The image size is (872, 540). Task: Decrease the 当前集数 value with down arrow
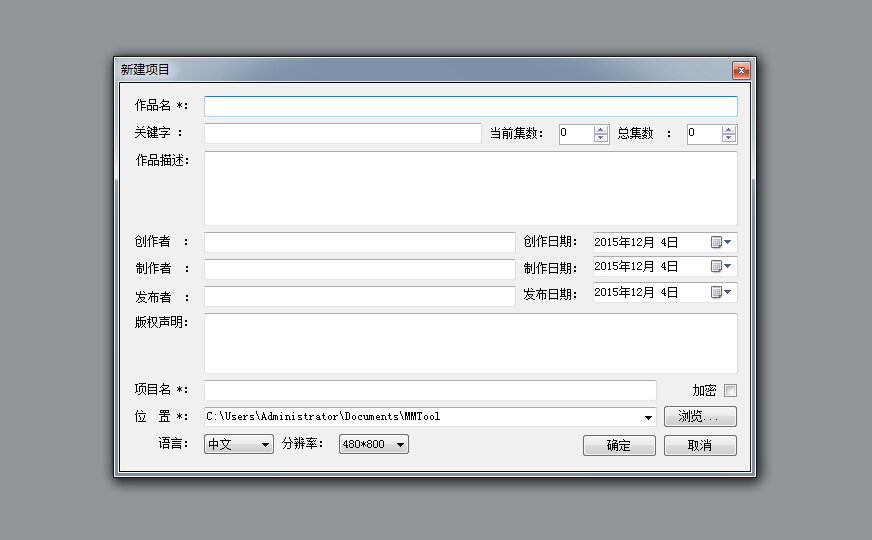[x=600, y=138]
